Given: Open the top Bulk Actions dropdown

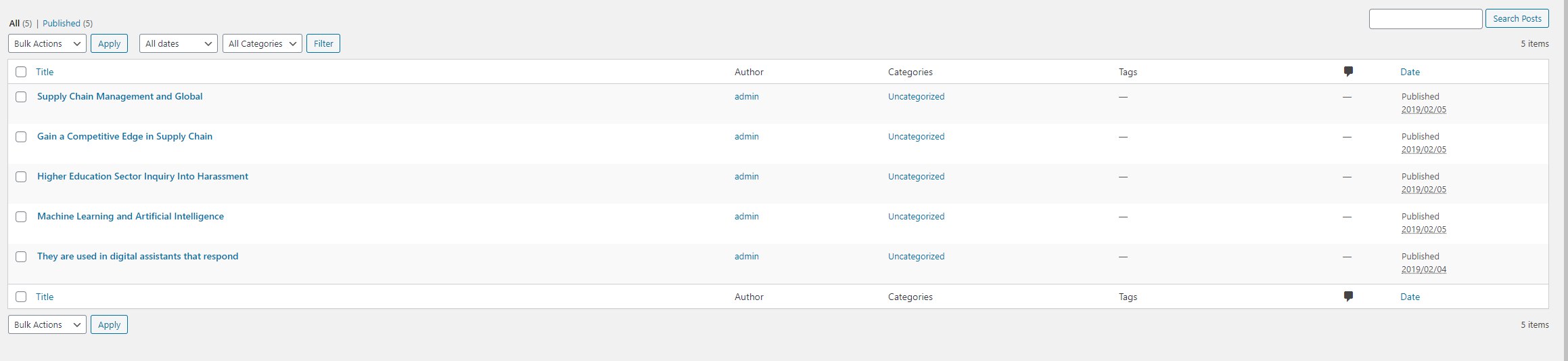Looking at the screenshot, I should (x=47, y=43).
